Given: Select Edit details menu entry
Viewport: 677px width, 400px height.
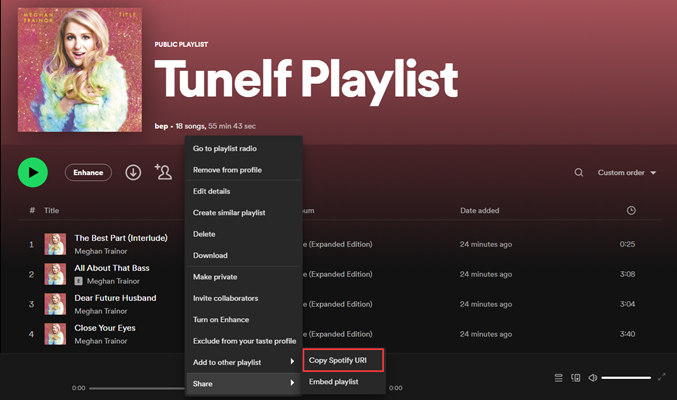Looking at the screenshot, I should point(243,191).
